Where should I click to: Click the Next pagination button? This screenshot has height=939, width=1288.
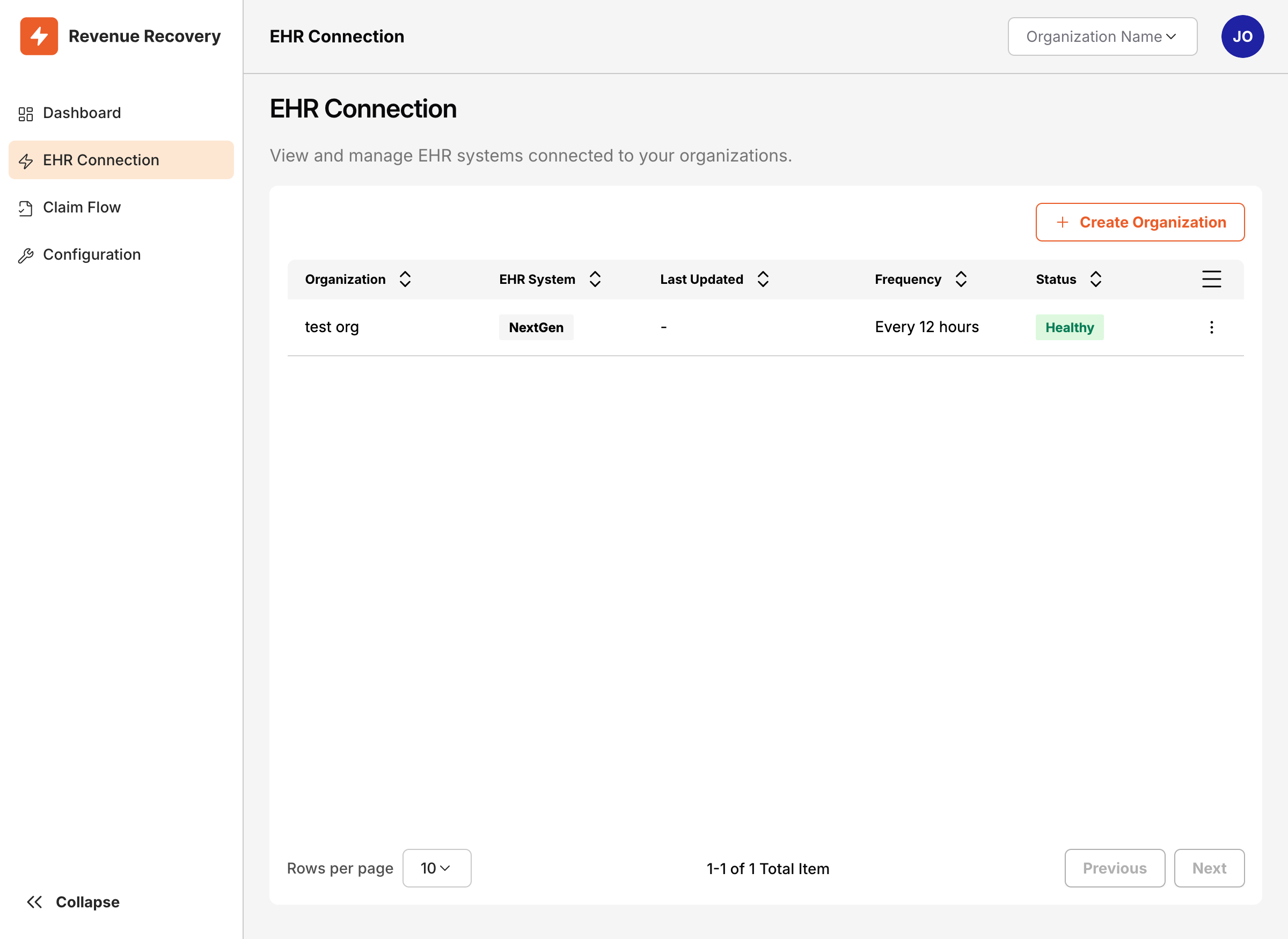coord(1210,868)
